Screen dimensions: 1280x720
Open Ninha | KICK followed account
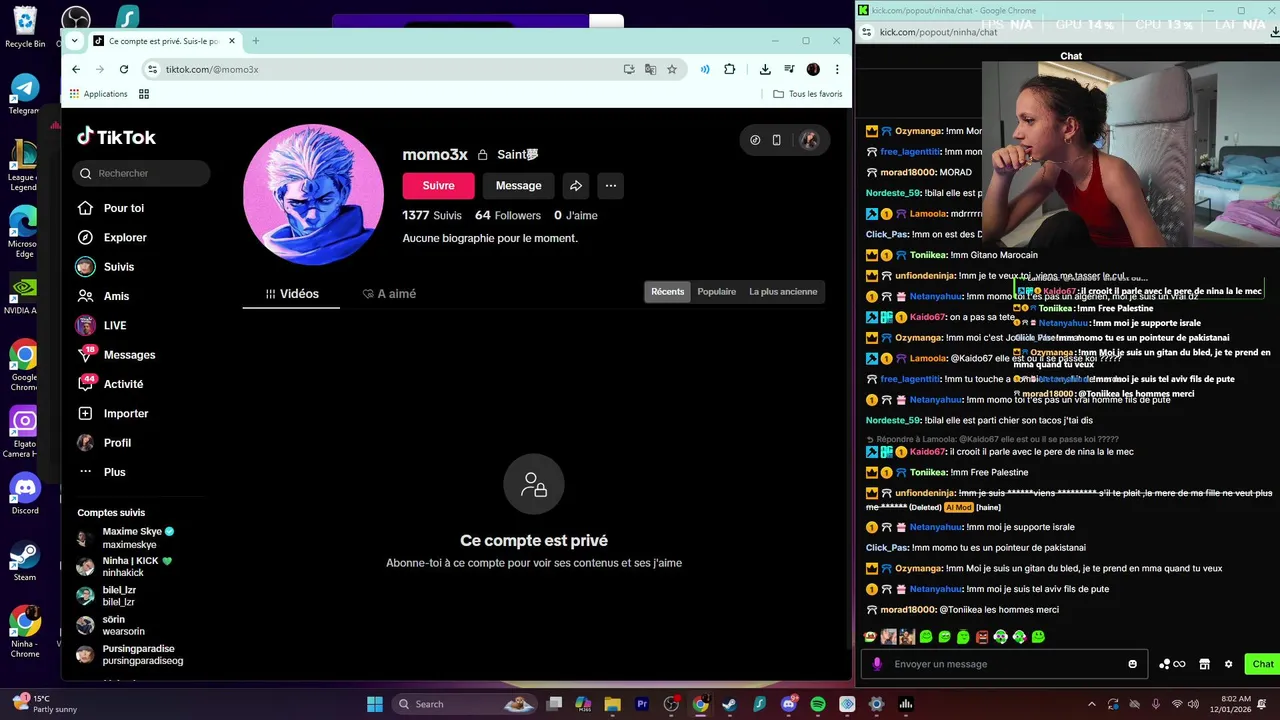(124, 567)
